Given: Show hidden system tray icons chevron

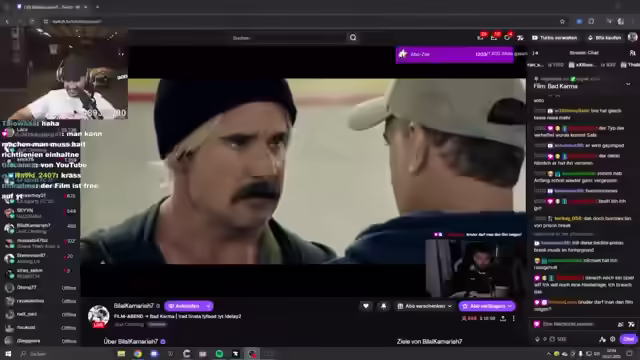Looking at the screenshot, I should pyautogui.click(x=548, y=354).
